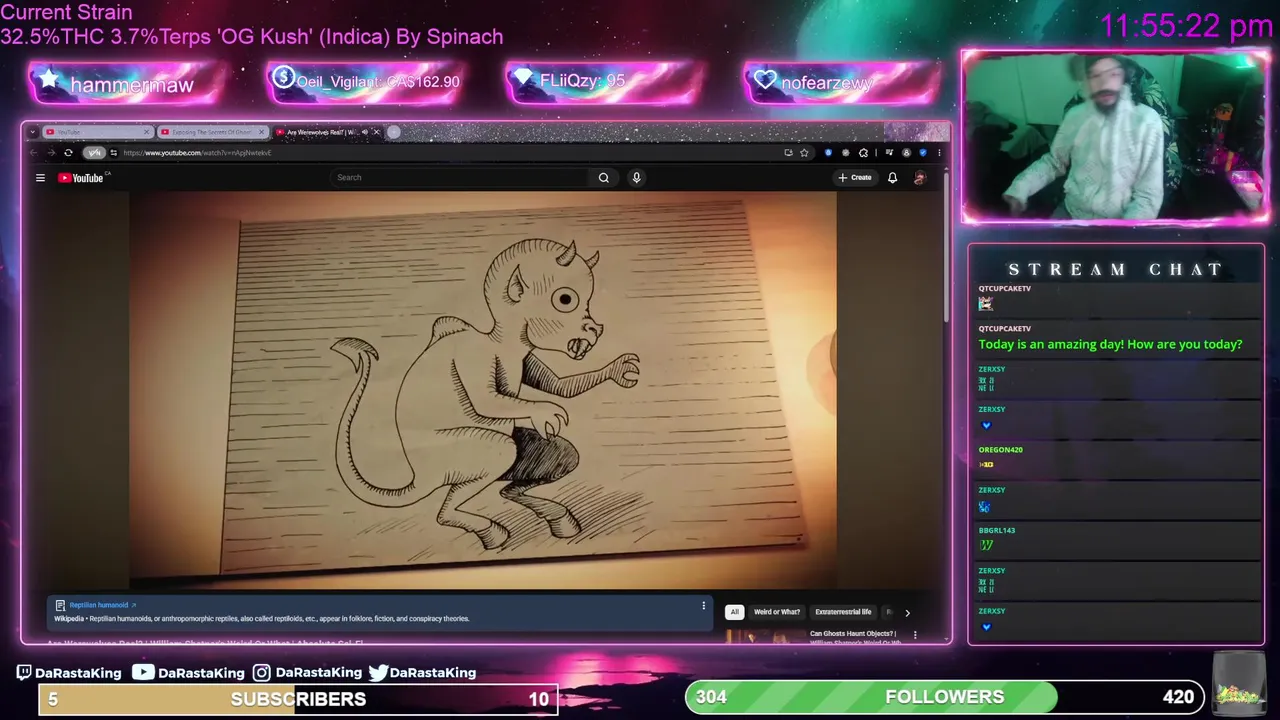Screen dimensions: 1280x720
Task: Click BBGRL143 username in stream chat
Action: pyautogui.click(x=996, y=531)
